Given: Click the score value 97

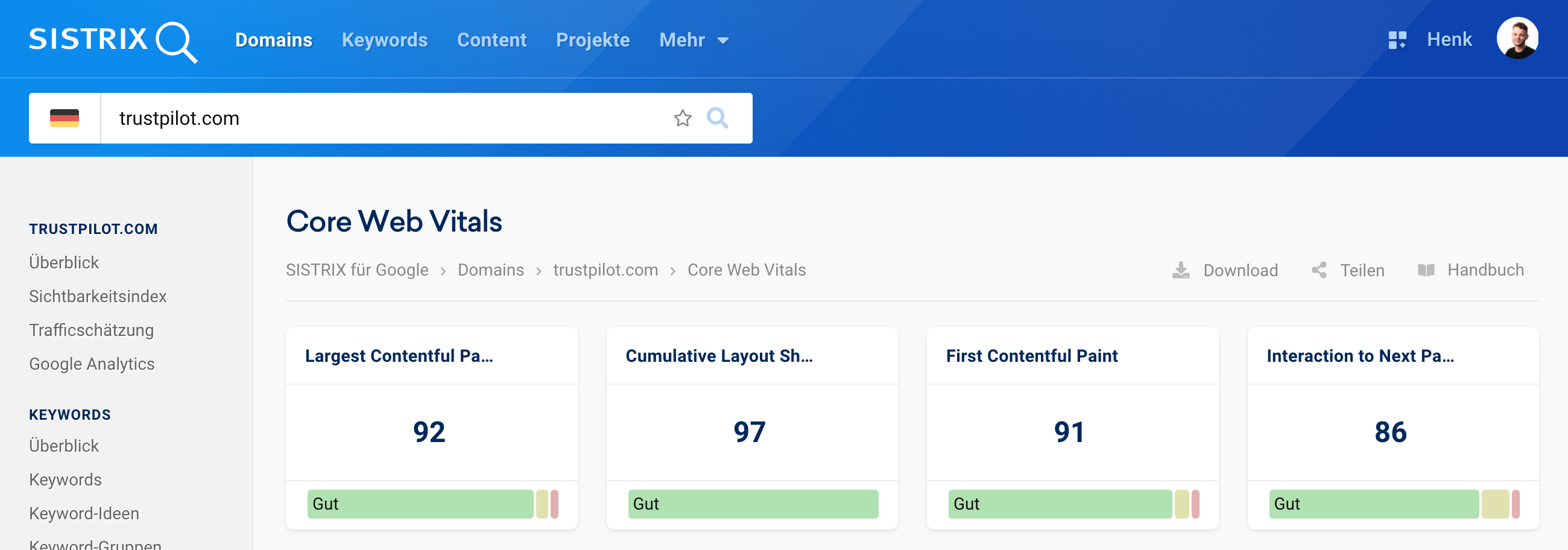Looking at the screenshot, I should click(x=749, y=432).
